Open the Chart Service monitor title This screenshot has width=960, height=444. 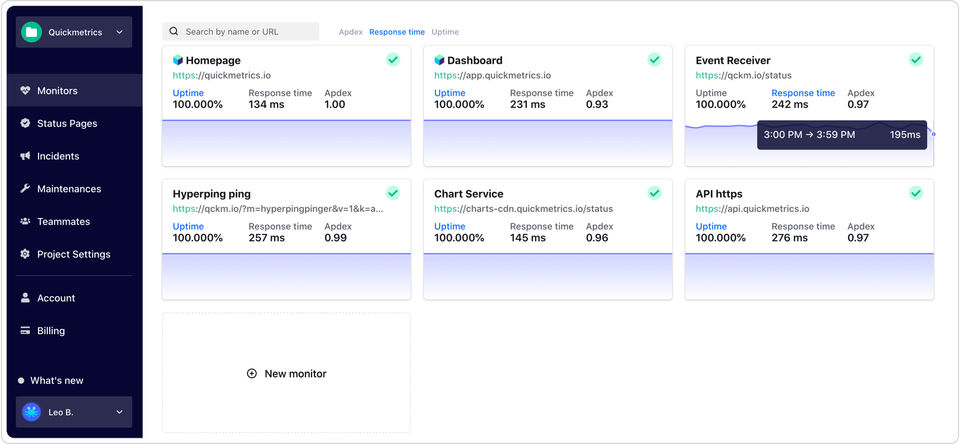coord(468,194)
